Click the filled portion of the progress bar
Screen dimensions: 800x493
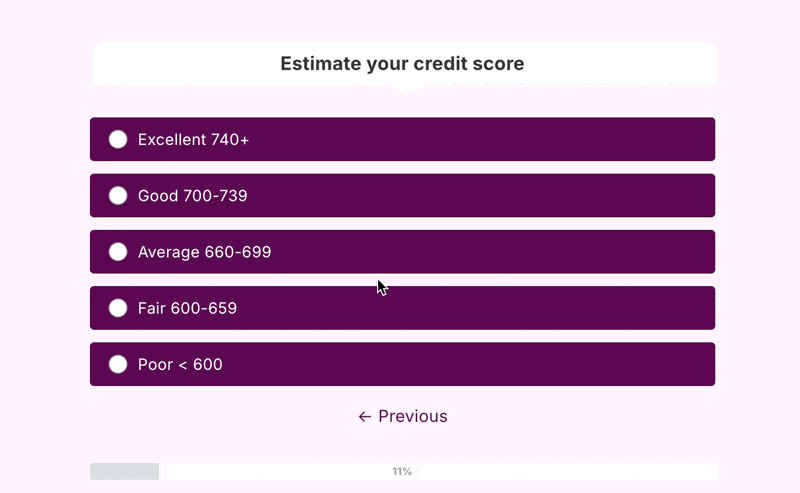124,471
